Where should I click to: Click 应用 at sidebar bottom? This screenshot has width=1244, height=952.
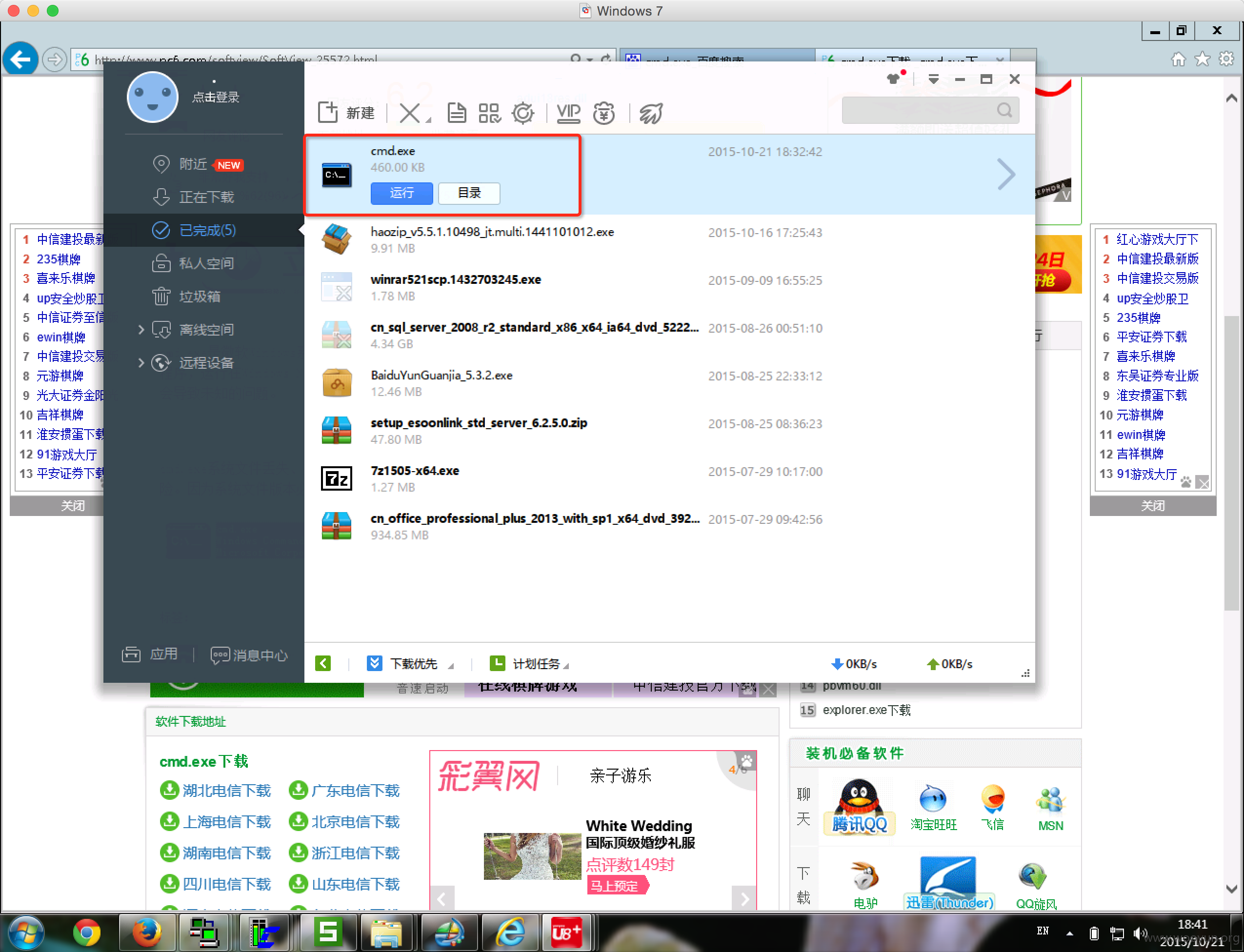(x=151, y=654)
